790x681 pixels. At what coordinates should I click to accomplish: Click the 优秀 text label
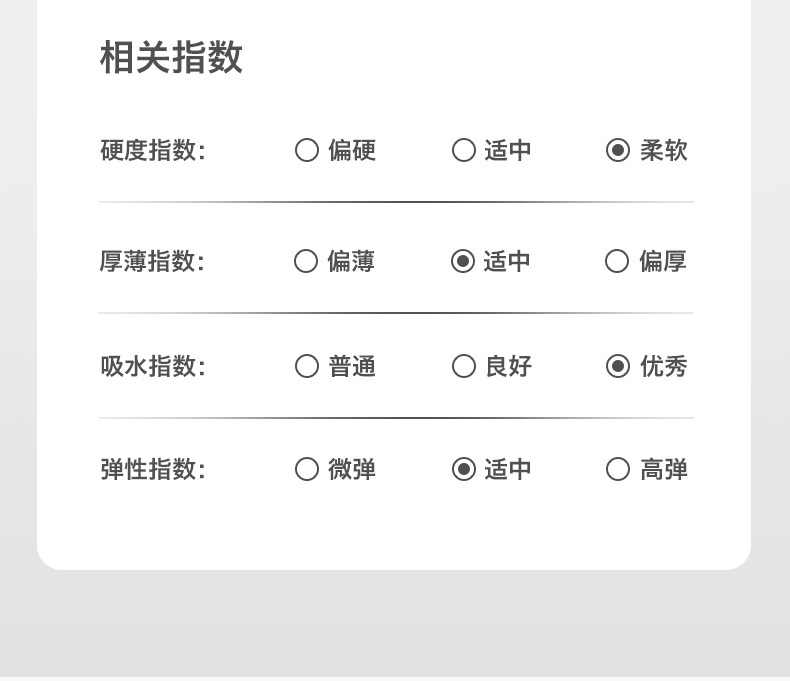pos(664,366)
